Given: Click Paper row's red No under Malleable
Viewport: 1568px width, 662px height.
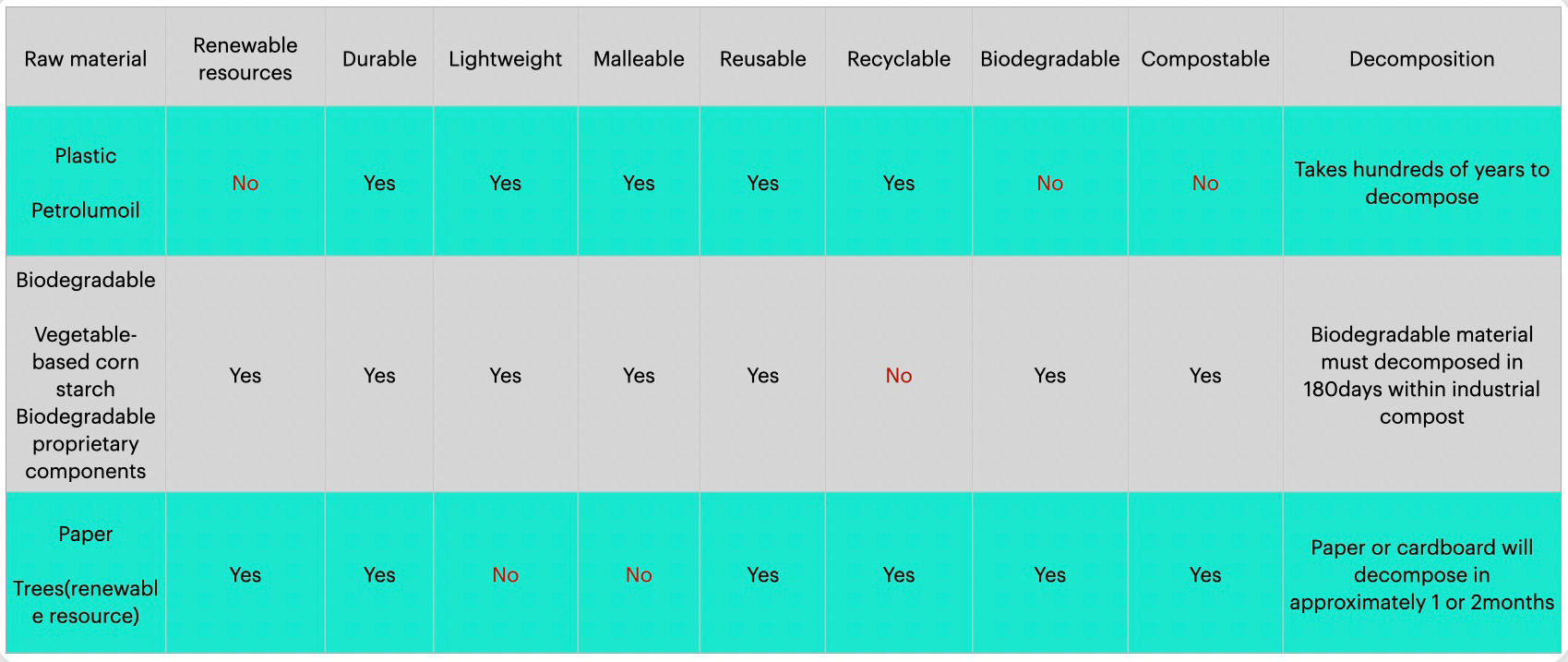Looking at the screenshot, I should tap(639, 574).
